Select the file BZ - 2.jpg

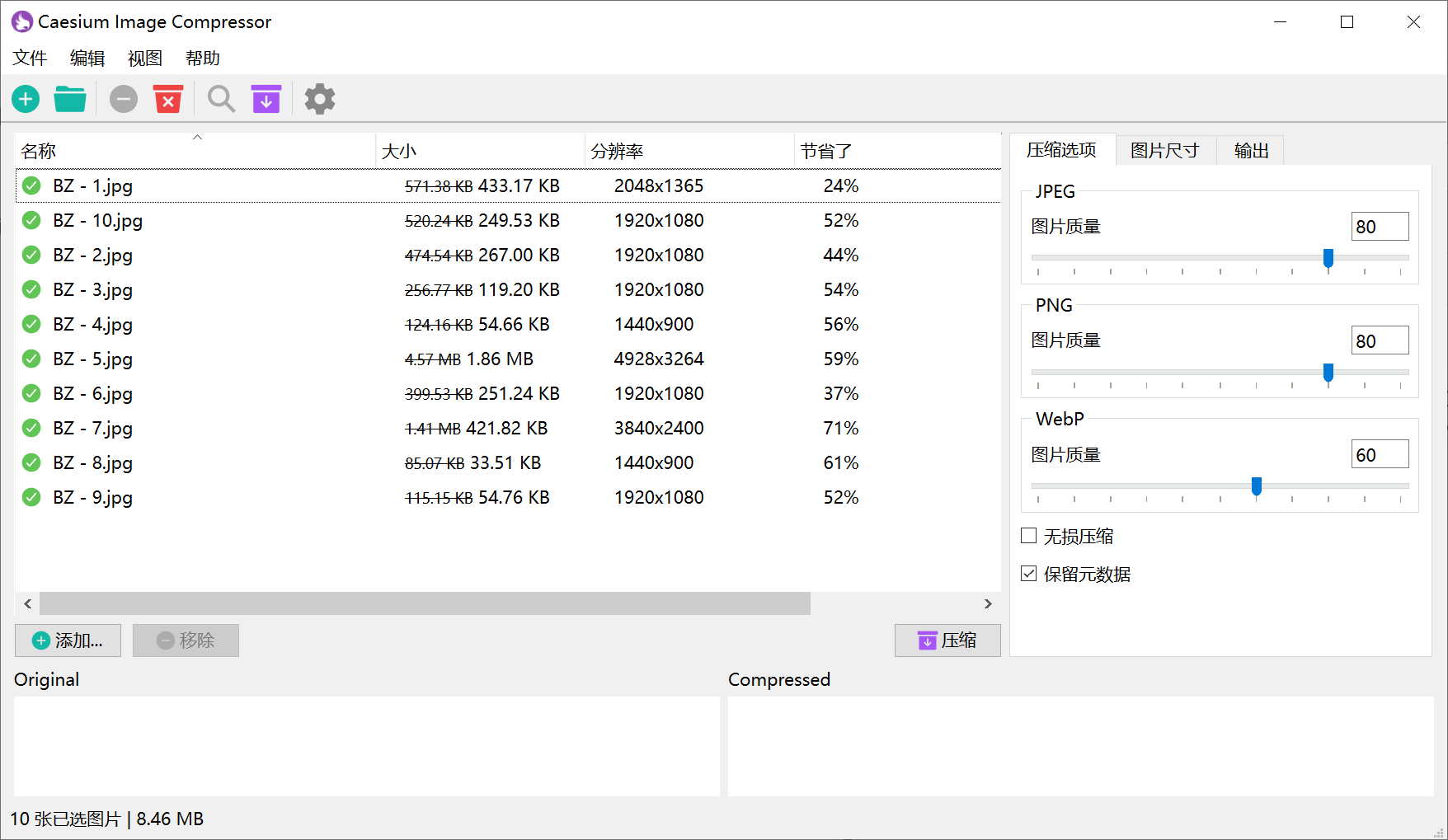click(x=92, y=256)
